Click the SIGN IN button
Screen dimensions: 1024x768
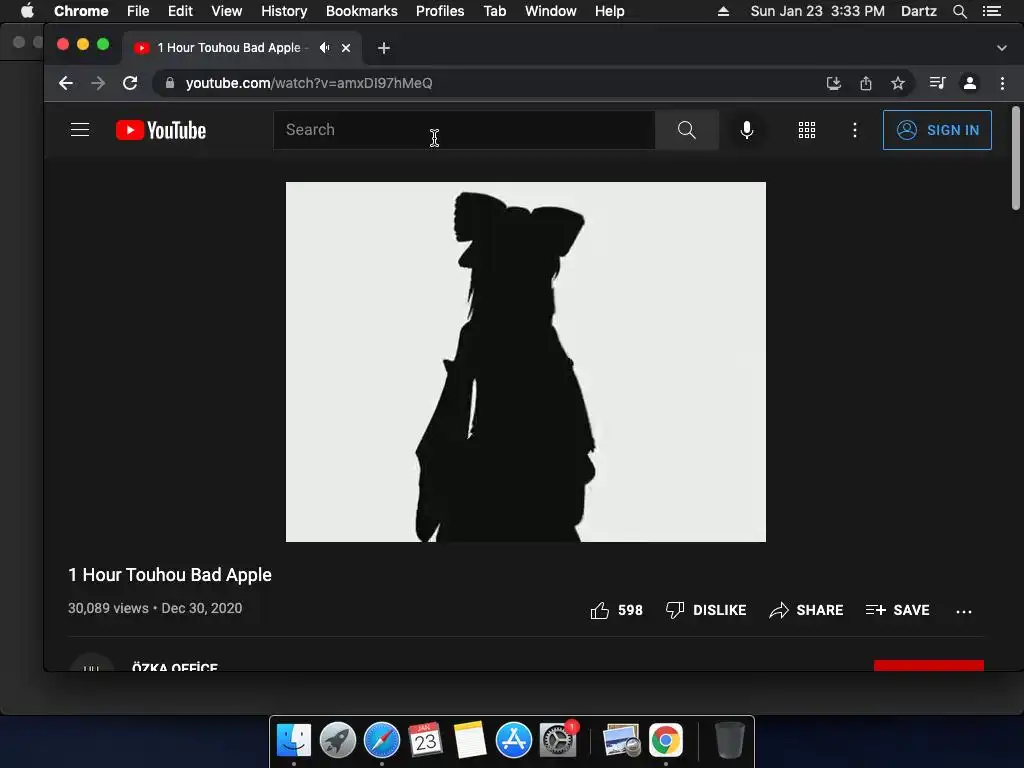pyautogui.click(x=936, y=130)
